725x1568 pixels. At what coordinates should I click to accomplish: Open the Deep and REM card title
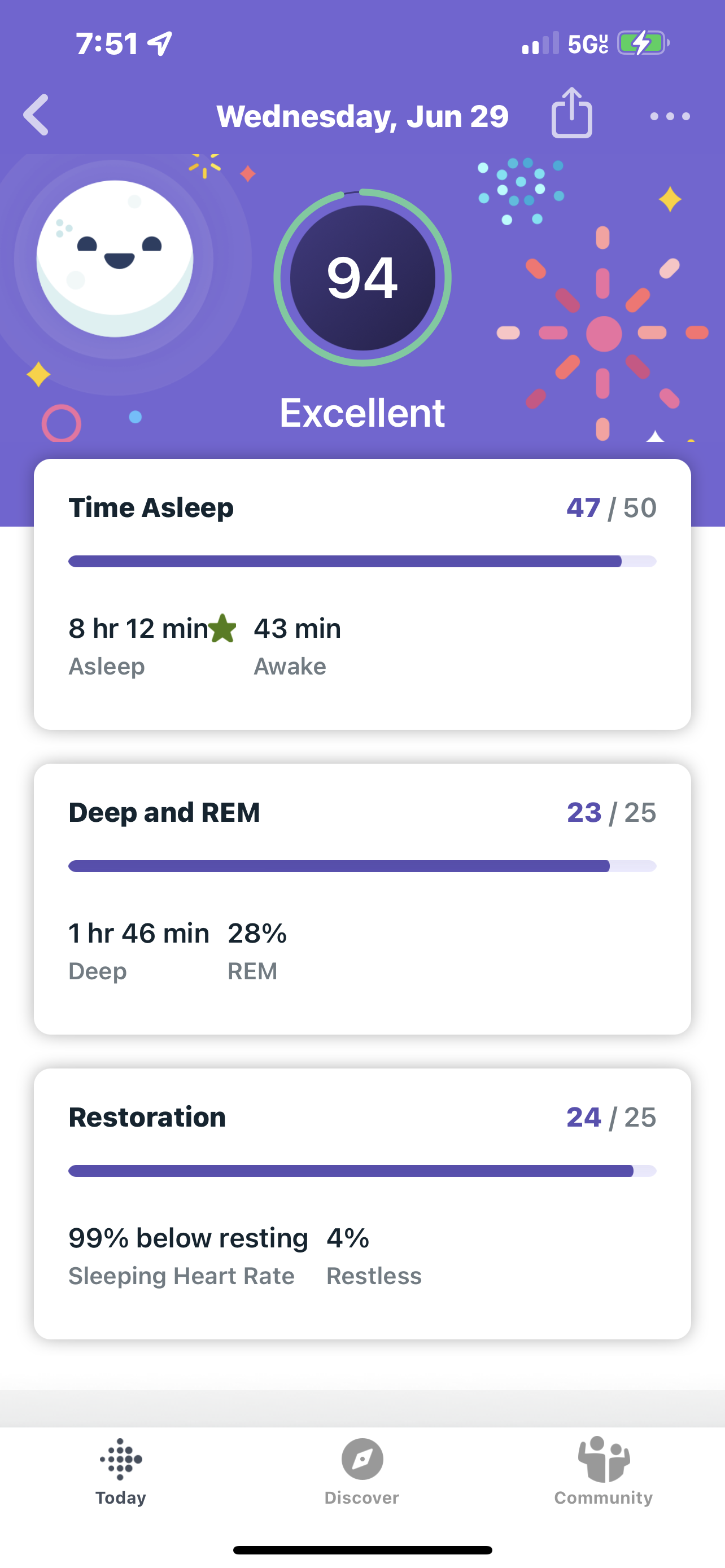point(164,812)
